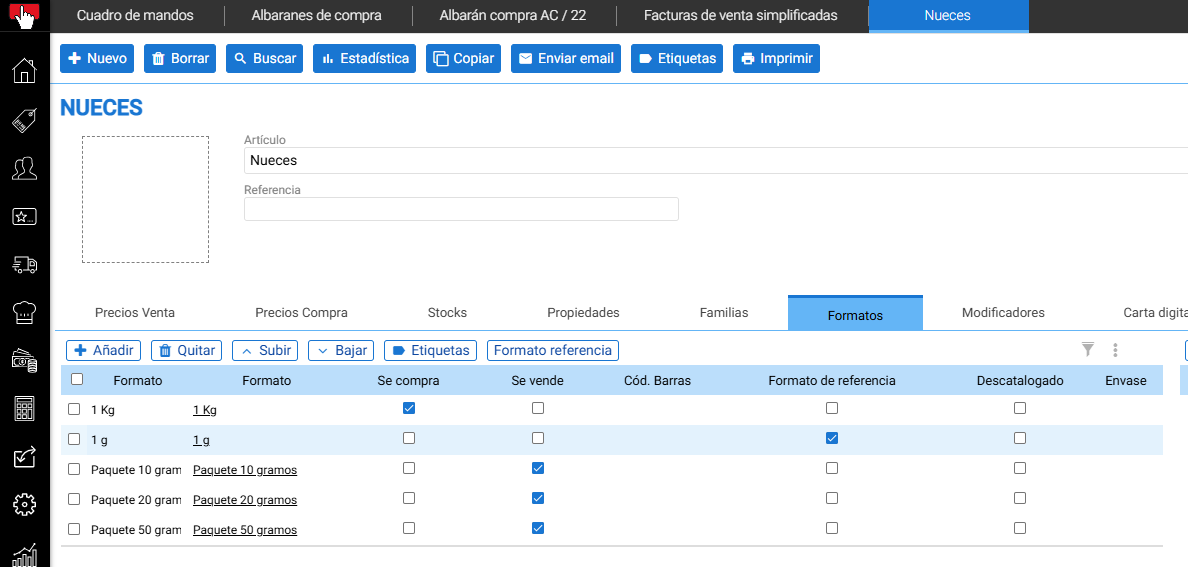Open the chef hat sidebar icon
1188x567 pixels.
[x=24, y=312]
